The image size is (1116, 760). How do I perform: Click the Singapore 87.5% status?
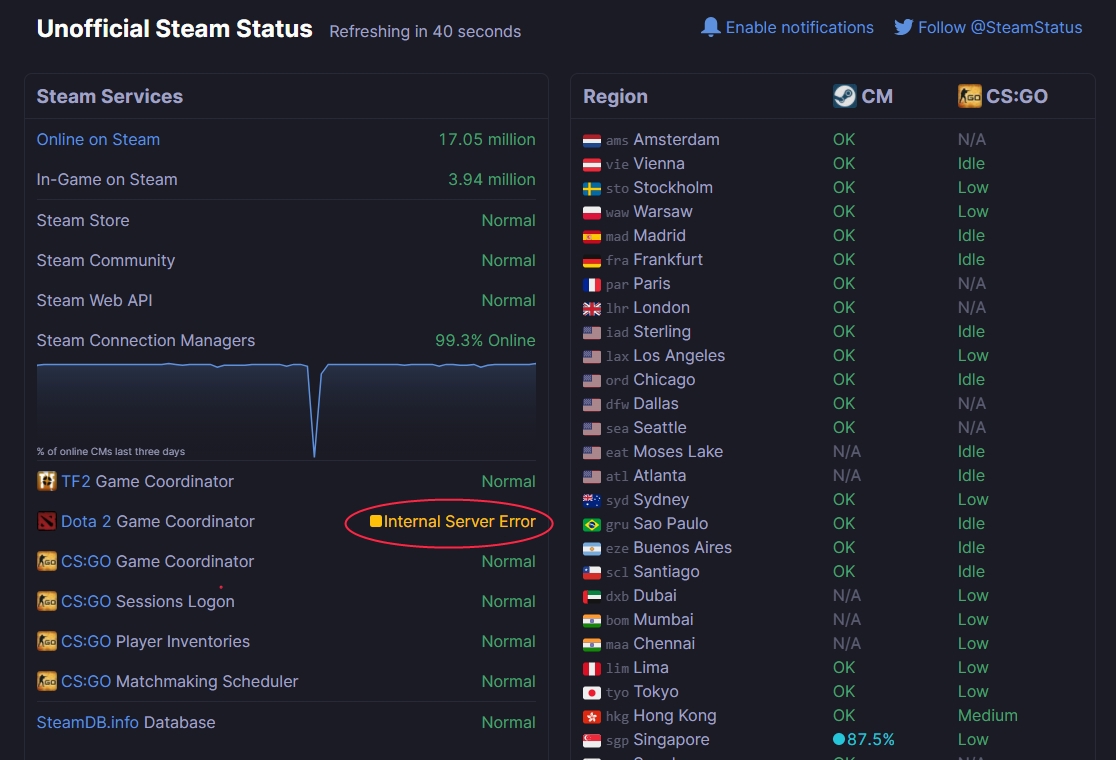point(864,740)
